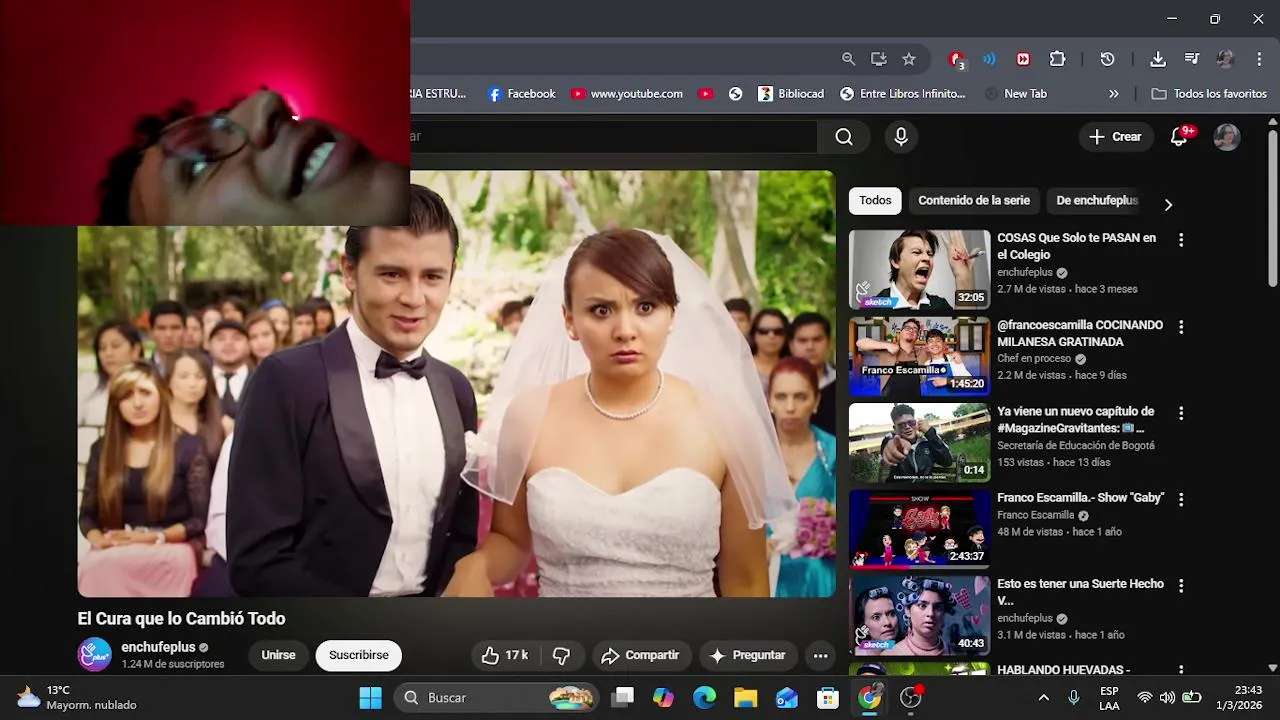Open the YouTube account avatar menu
Viewport: 1280px width, 720px height.
[1227, 137]
